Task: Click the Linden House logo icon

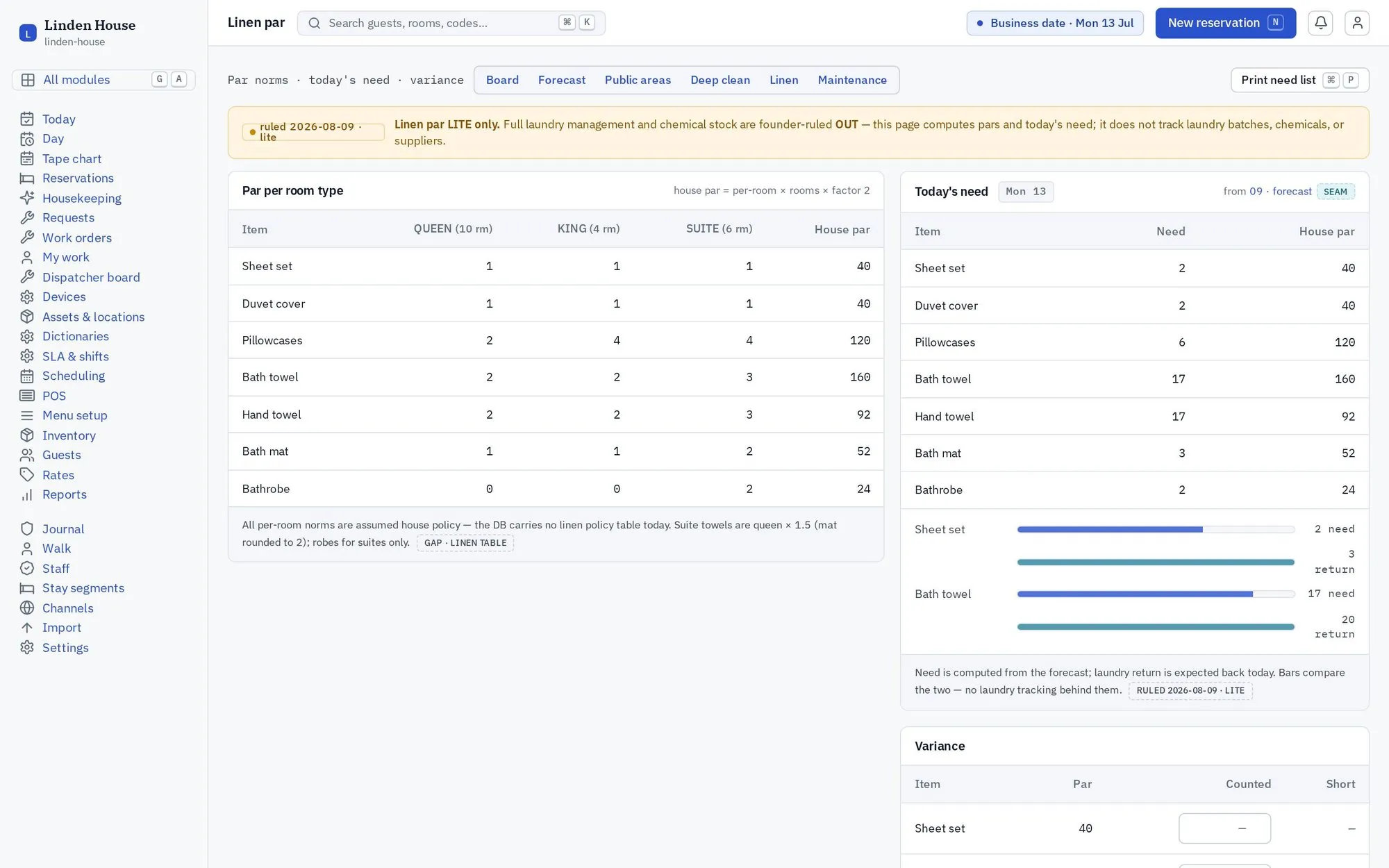Action: click(28, 33)
